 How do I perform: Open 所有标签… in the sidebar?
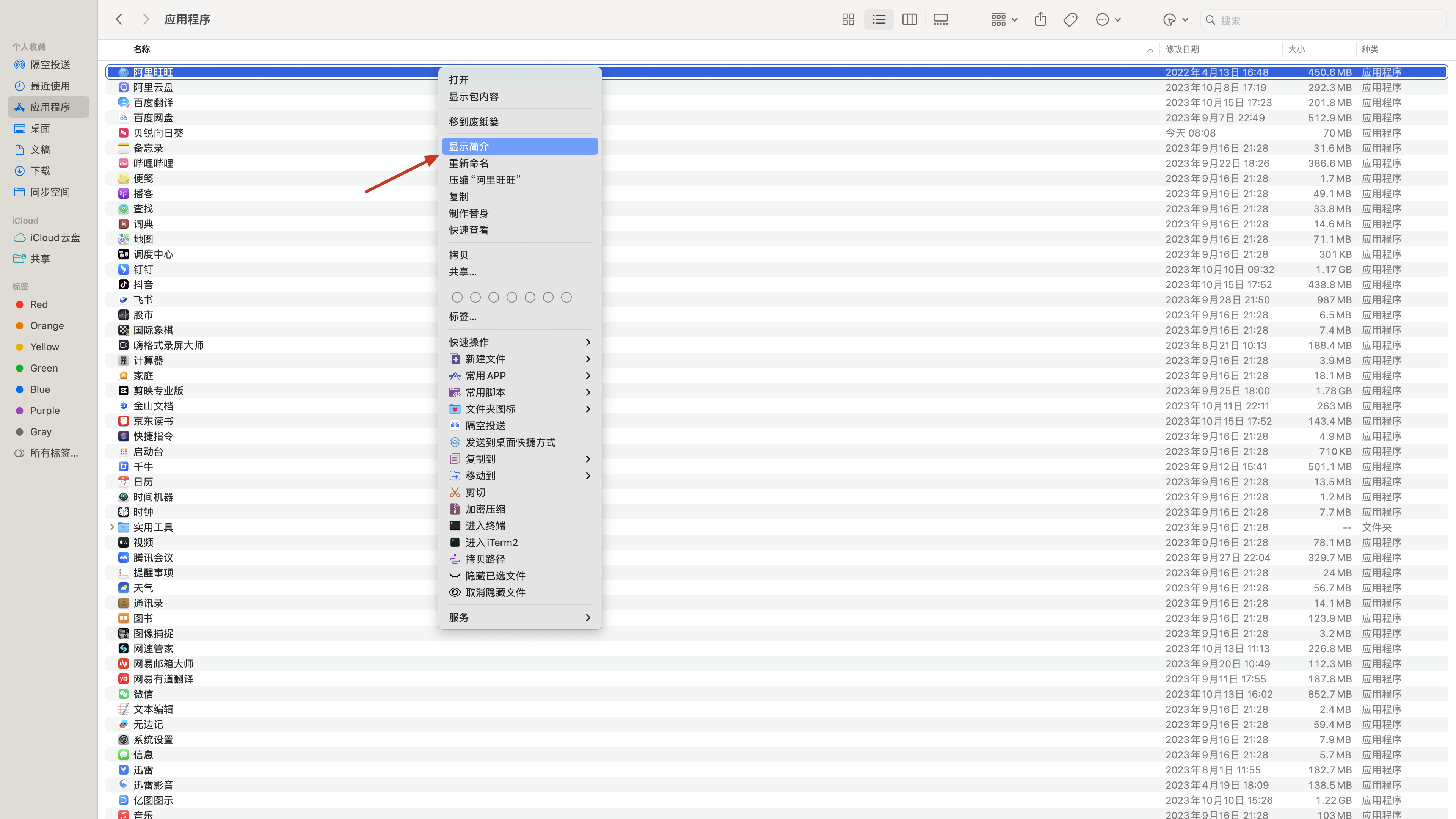pyautogui.click(x=49, y=453)
